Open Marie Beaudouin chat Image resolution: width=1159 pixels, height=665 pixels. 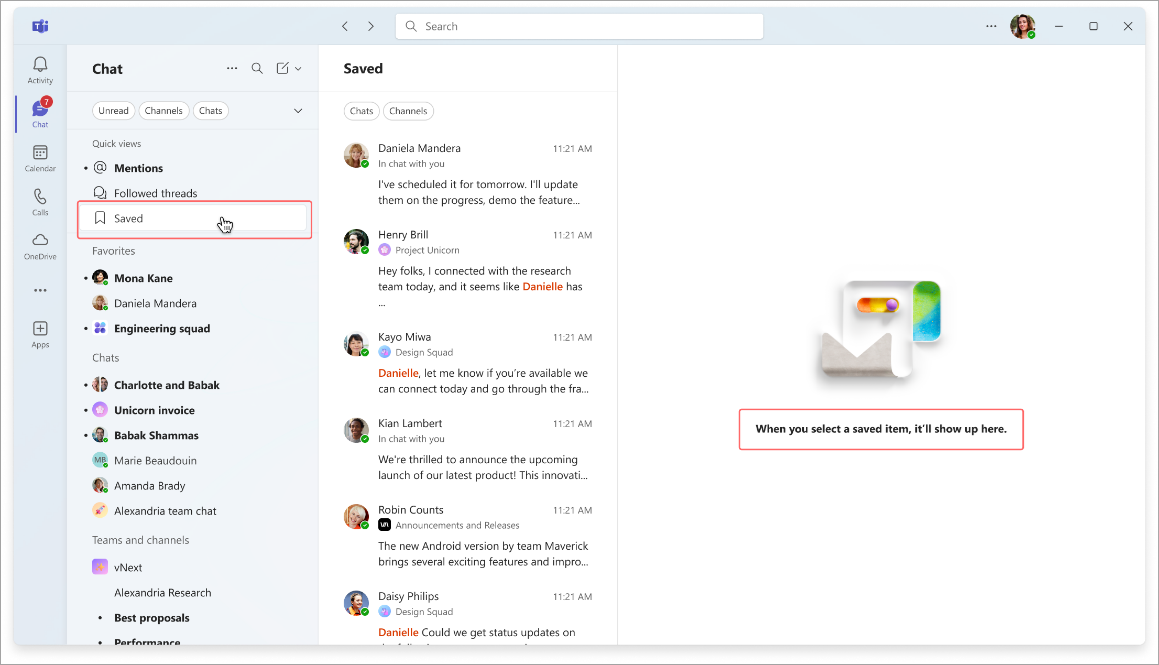(x=194, y=460)
